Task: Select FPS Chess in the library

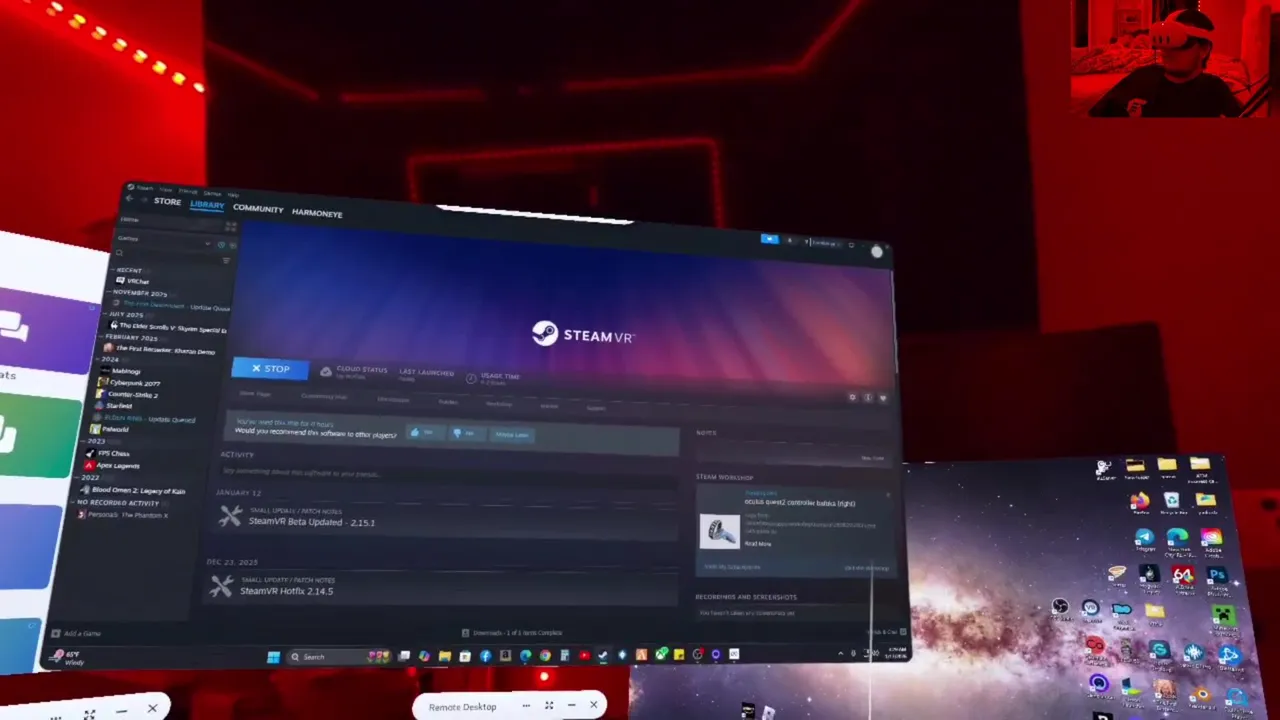Action: 108,453
